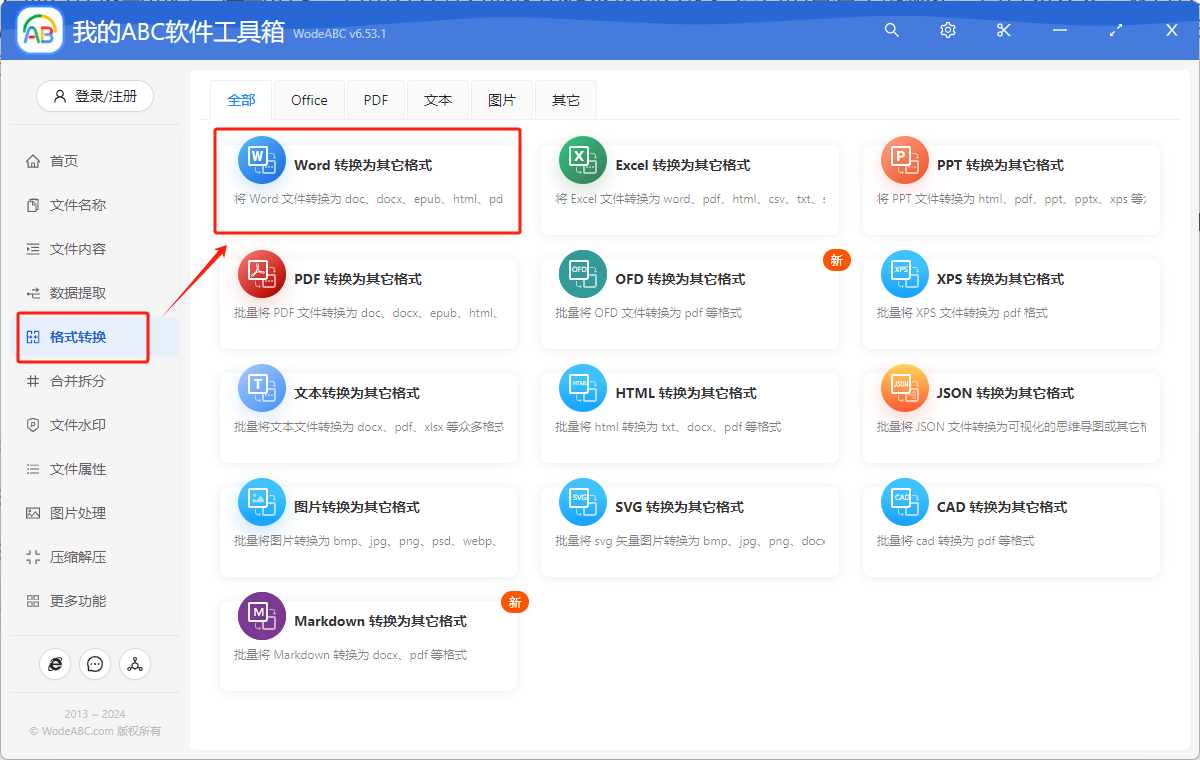Image resolution: width=1200 pixels, height=760 pixels.
Task: Open the browser icon at sidebar bottom
Action: click(x=55, y=663)
